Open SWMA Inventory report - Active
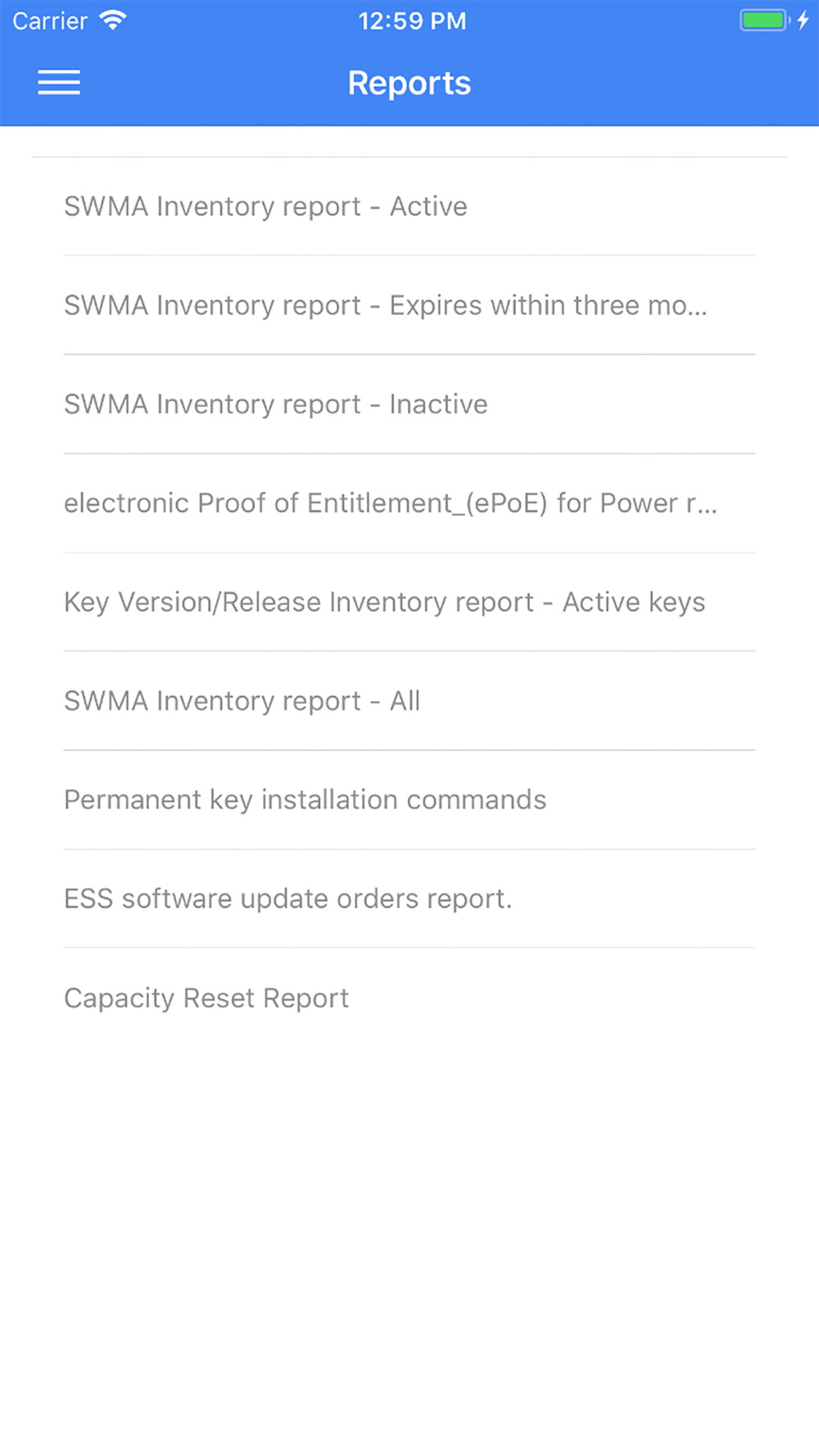819x1456 pixels. [x=409, y=206]
